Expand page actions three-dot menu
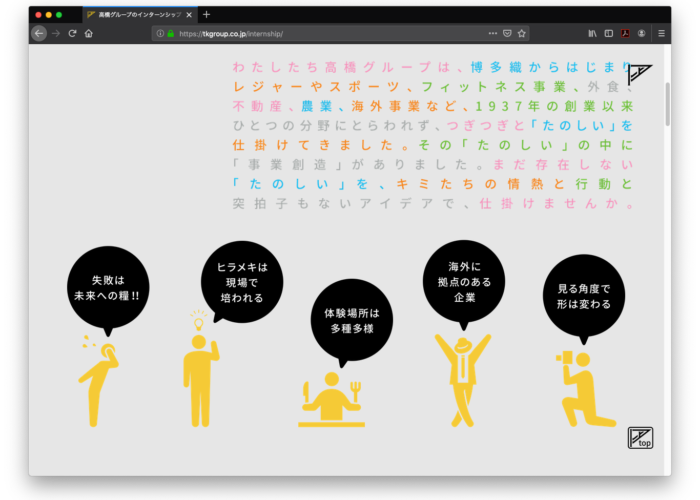 492,33
